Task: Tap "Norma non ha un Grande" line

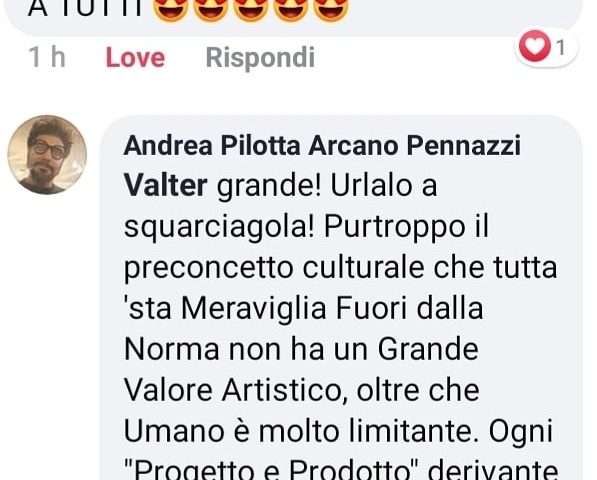Action: (301, 349)
